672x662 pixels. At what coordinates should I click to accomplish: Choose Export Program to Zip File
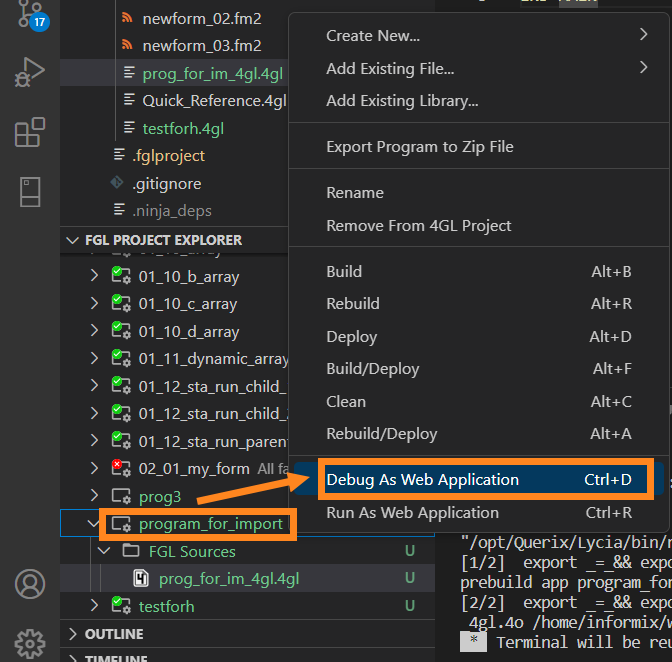pyautogui.click(x=419, y=147)
